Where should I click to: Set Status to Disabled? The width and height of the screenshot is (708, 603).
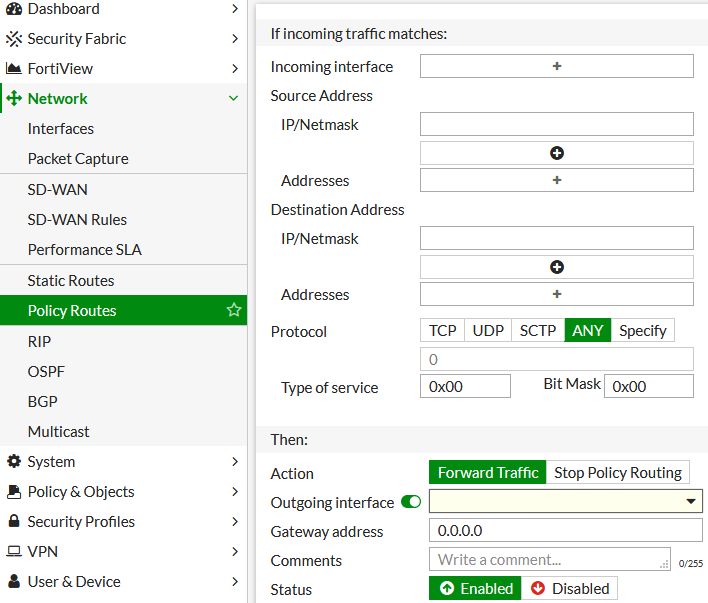point(569,589)
